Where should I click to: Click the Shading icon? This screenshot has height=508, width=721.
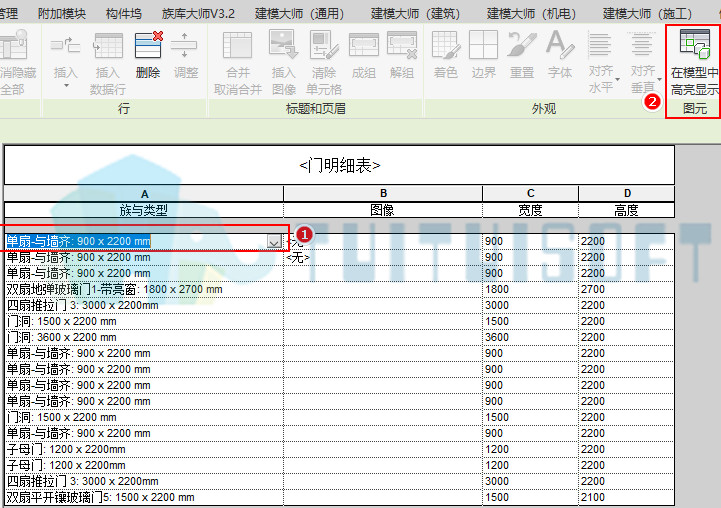(x=446, y=45)
